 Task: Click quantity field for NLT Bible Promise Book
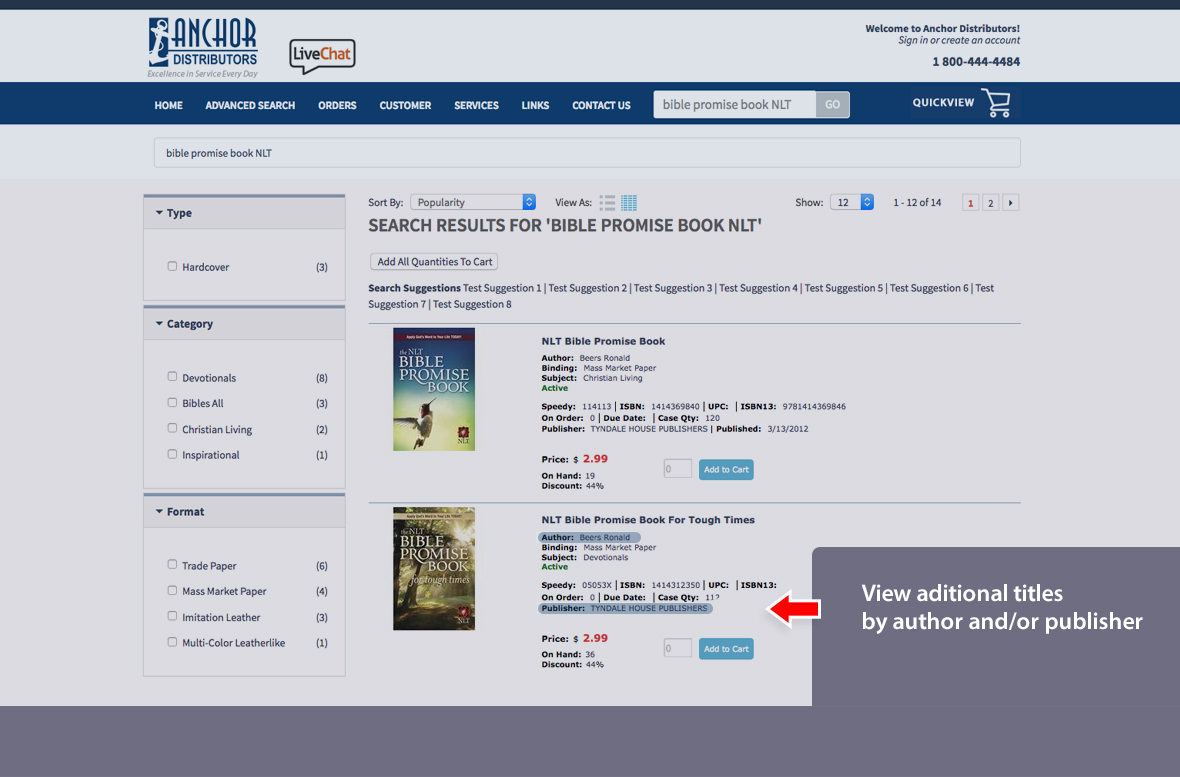click(x=677, y=469)
